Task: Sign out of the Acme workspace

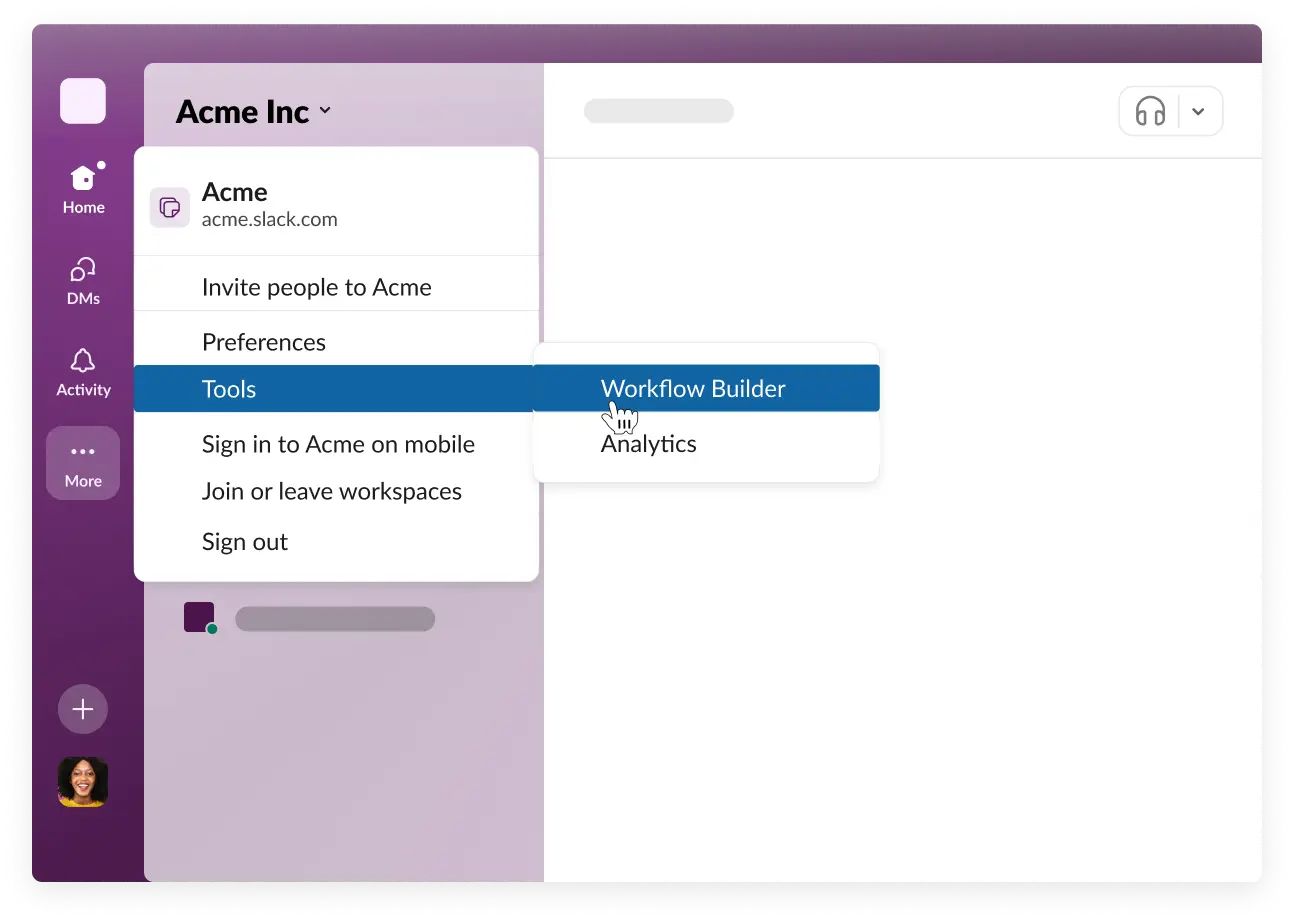Action: click(245, 541)
